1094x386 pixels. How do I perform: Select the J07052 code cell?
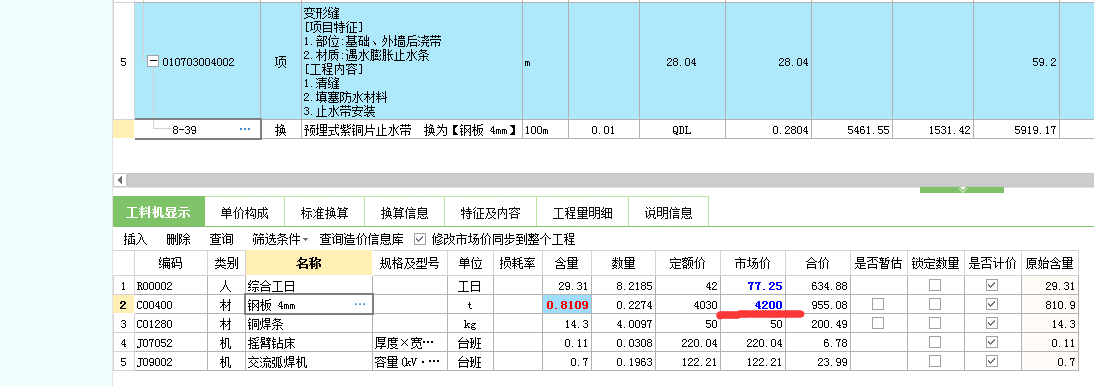tap(170, 343)
